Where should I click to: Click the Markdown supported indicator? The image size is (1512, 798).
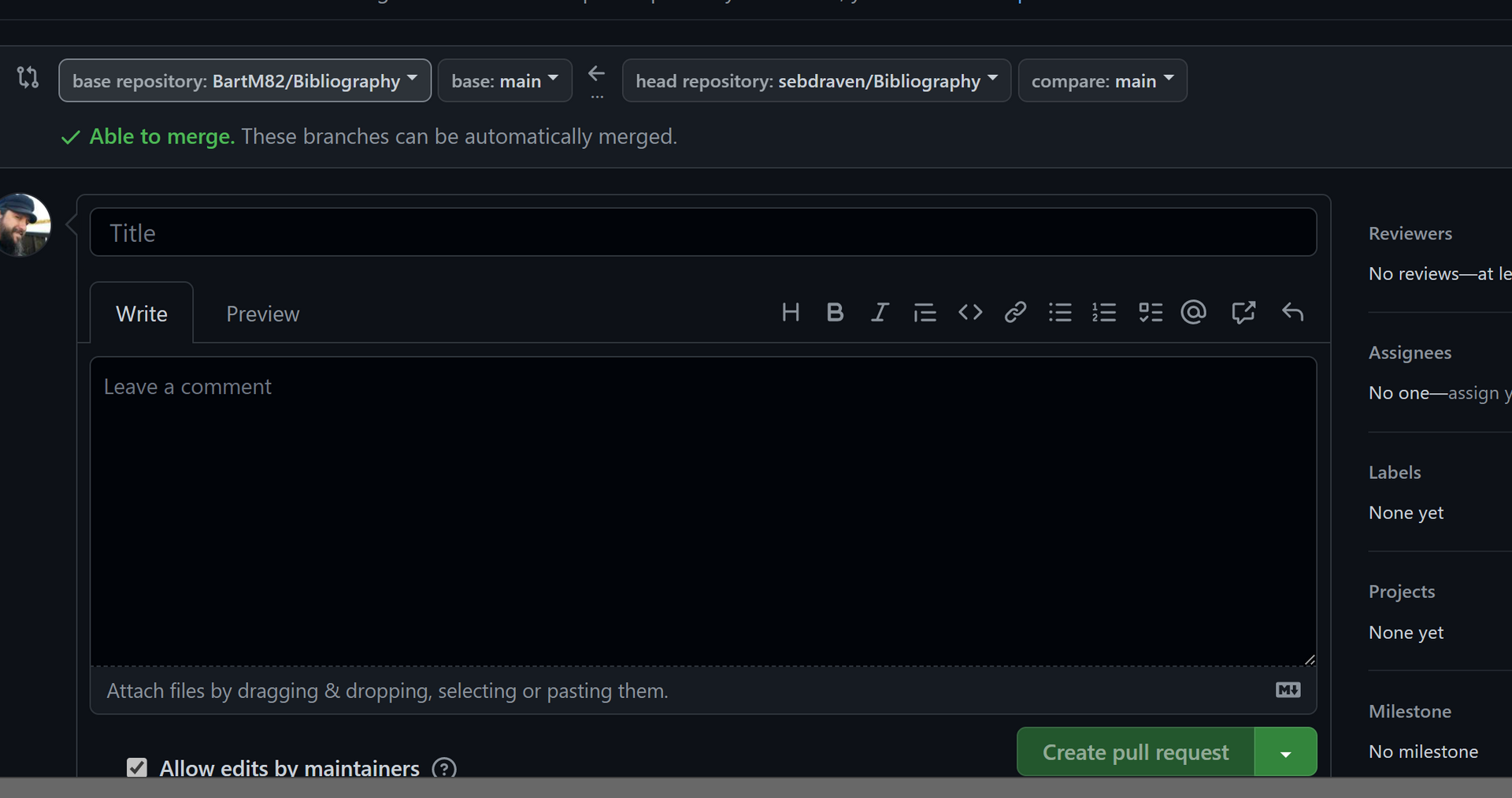tap(1288, 690)
